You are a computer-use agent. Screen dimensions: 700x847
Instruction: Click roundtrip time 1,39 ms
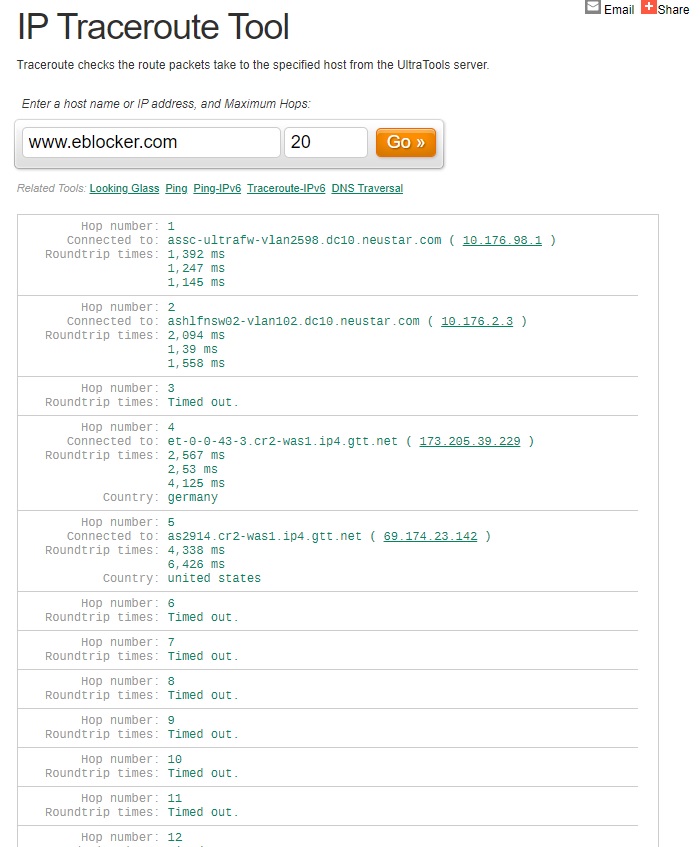[x=192, y=349]
